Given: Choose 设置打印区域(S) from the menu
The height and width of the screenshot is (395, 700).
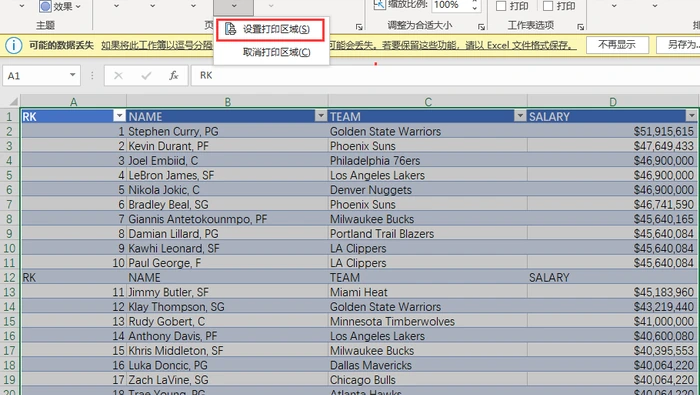Looking at the screenshot, I should coord(271,29).
